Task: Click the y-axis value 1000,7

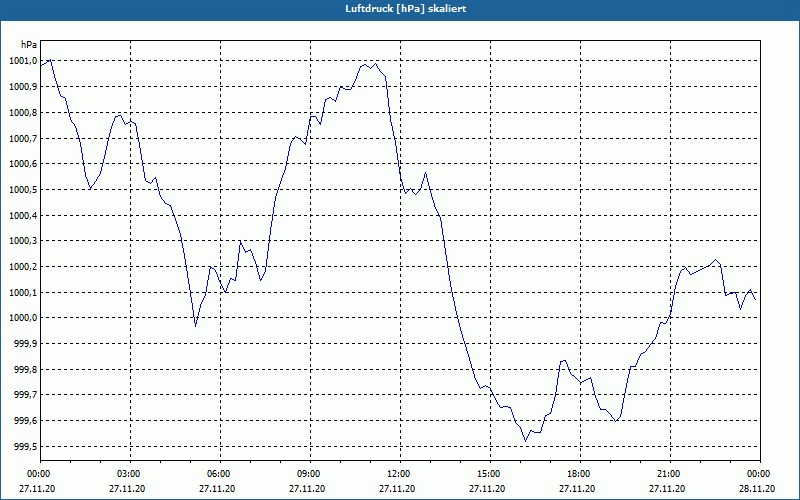Action: tap(23, 138)
